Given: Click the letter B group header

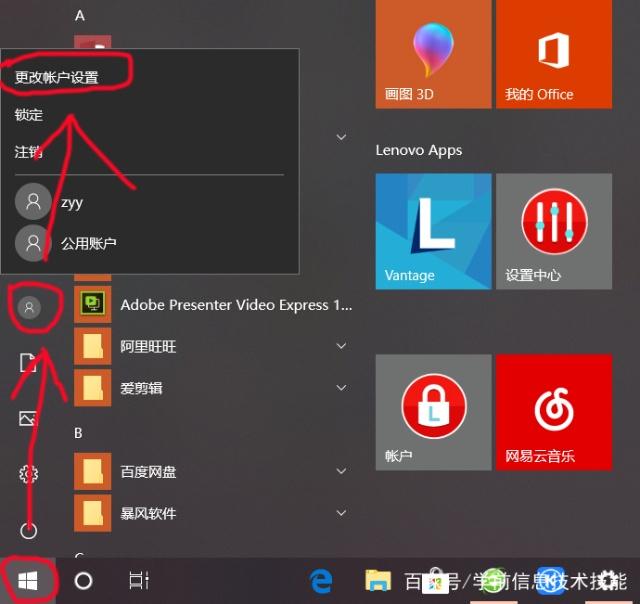Looking at the screenshot, I should [78, 433].
